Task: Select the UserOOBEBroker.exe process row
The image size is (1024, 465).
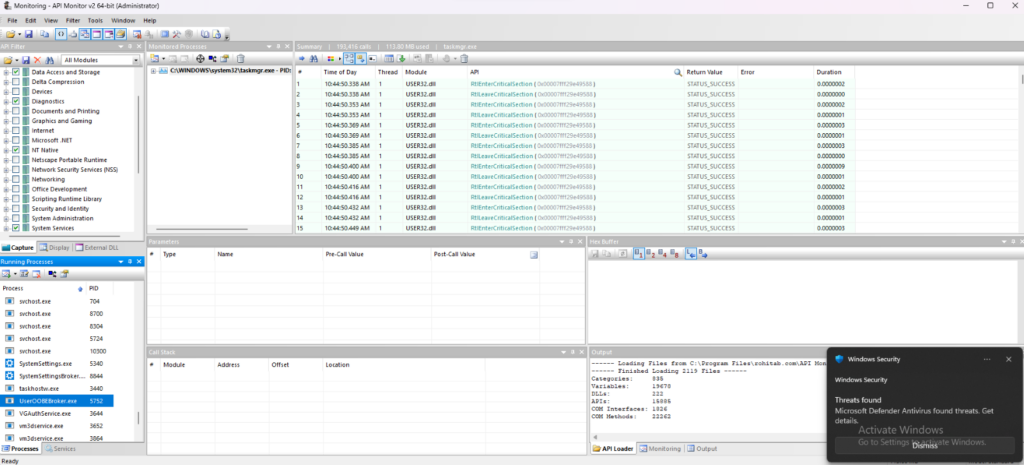Action: coord(57,401)
